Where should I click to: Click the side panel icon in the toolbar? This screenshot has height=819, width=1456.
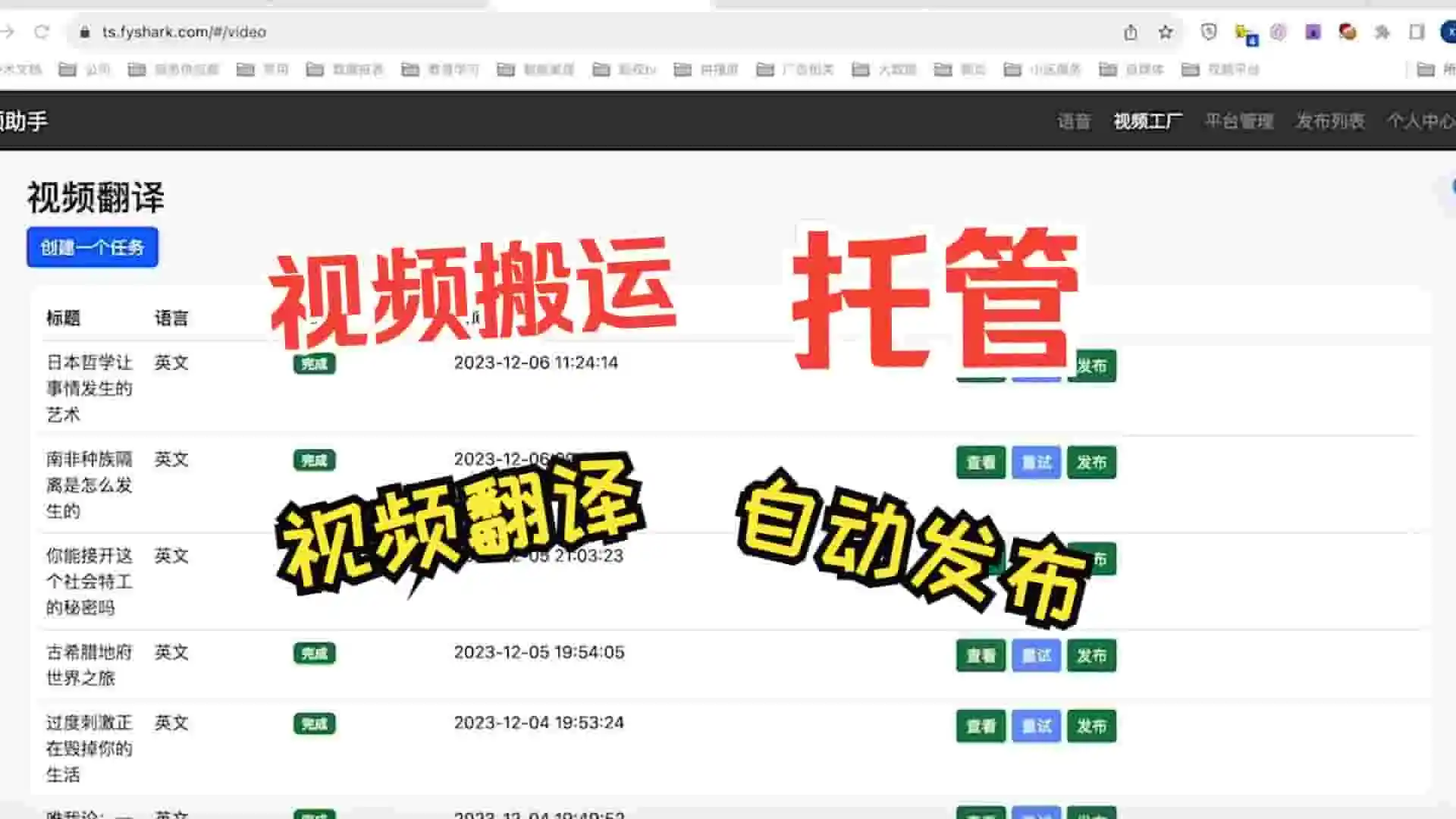pyautogui.click(x=1417, y=32)
